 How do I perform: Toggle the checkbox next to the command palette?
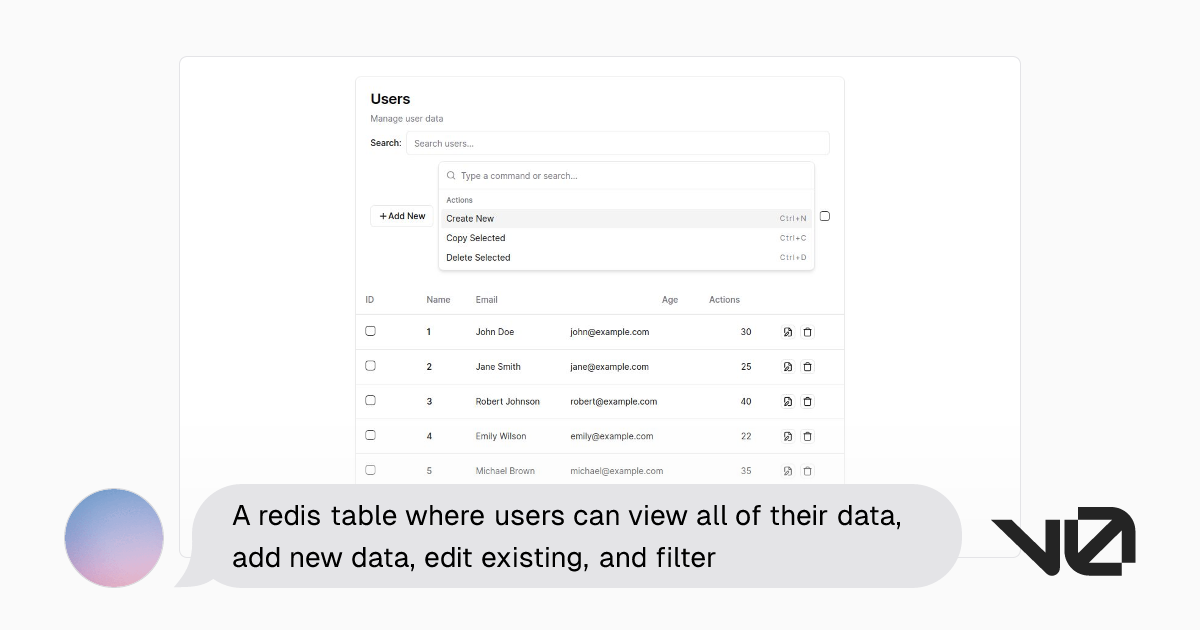point(824,216)
